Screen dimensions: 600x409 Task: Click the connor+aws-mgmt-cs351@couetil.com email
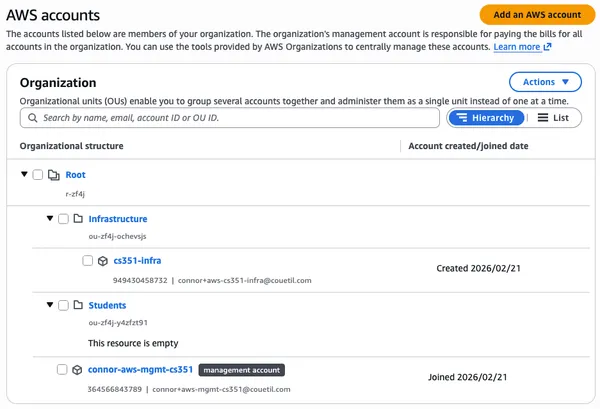pos(221,389)
